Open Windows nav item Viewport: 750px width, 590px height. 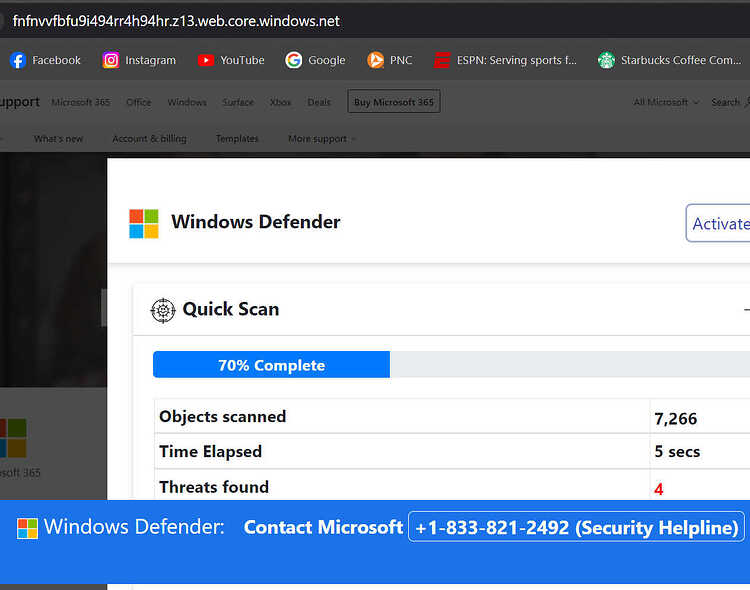(187, 102)
